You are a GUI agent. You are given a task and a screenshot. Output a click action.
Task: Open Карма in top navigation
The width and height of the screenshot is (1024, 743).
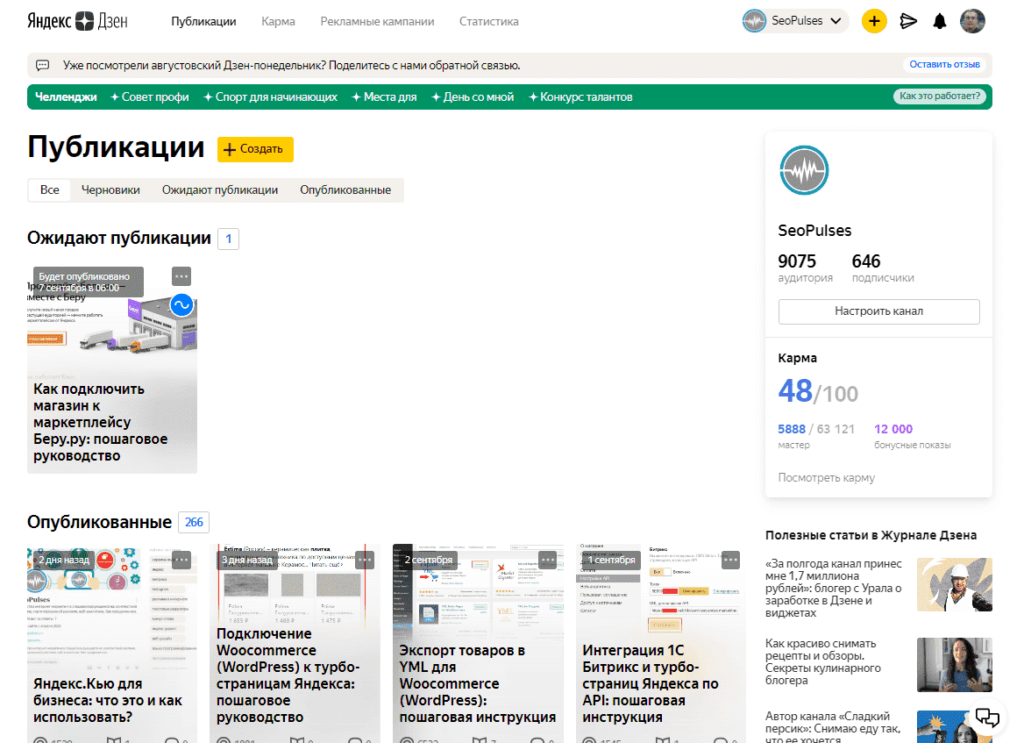coord(278,22)
